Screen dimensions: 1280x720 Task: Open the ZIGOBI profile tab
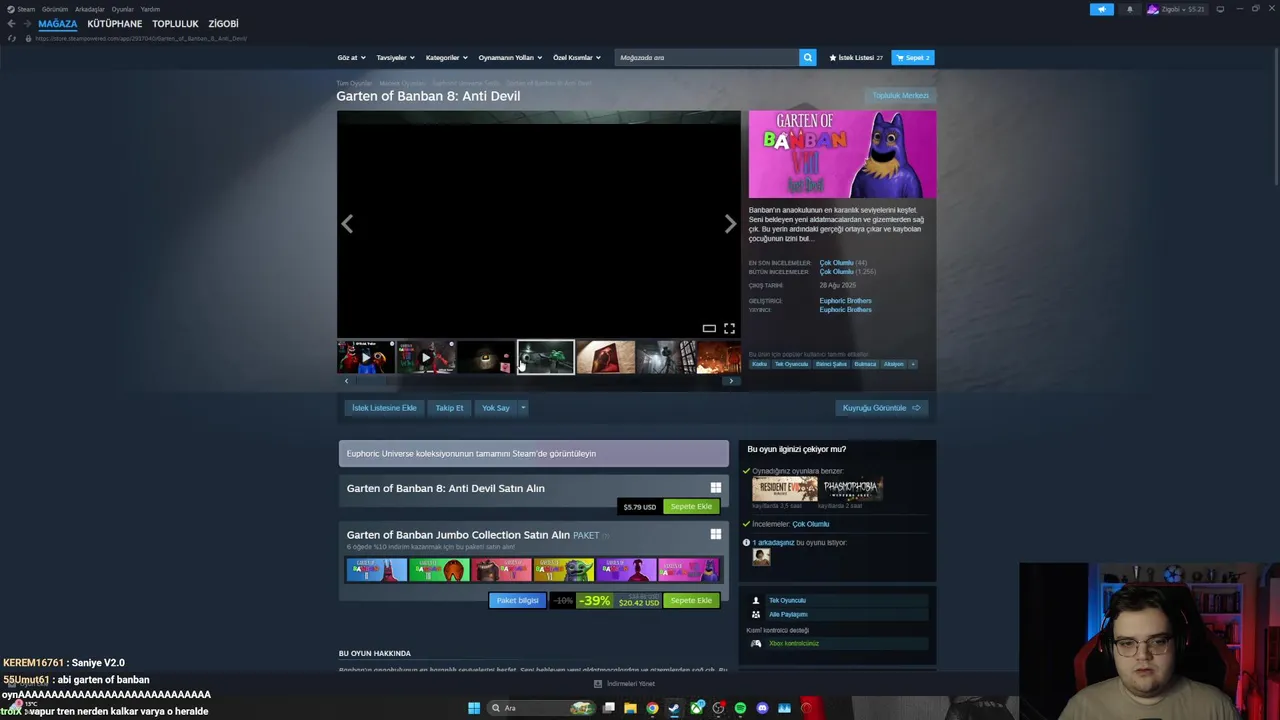223,23
